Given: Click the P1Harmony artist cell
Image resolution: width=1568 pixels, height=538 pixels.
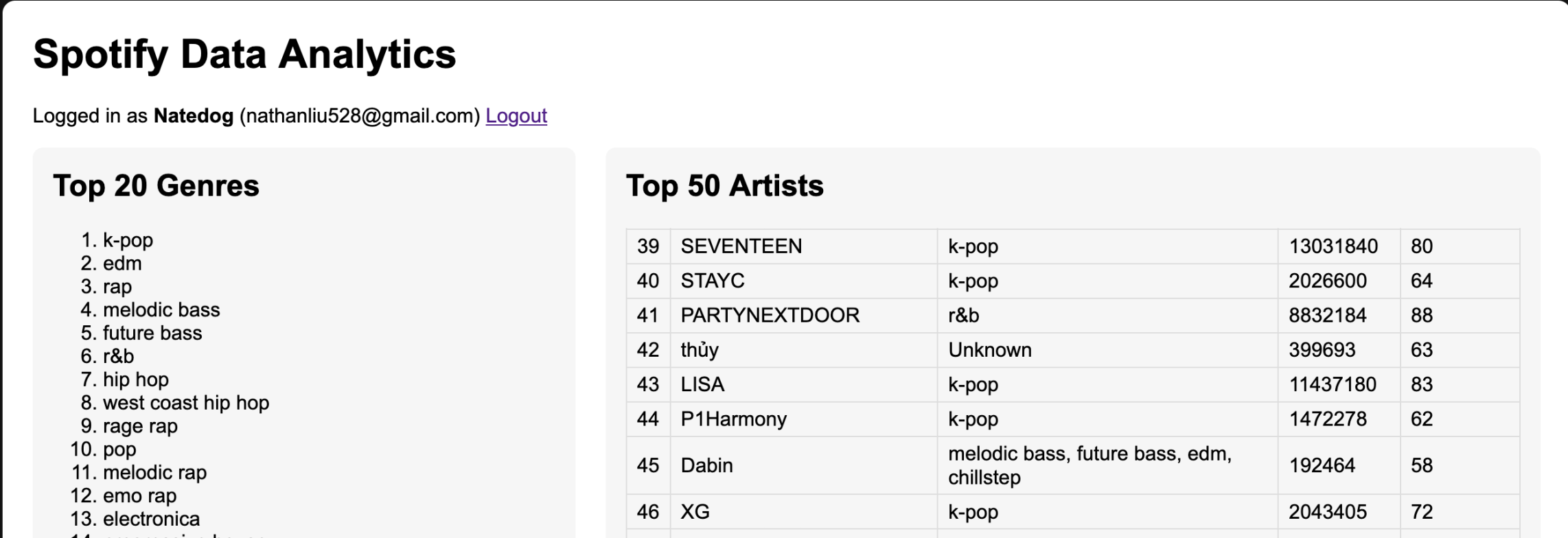Looking at the screenshot, I should tap(733, 419).
